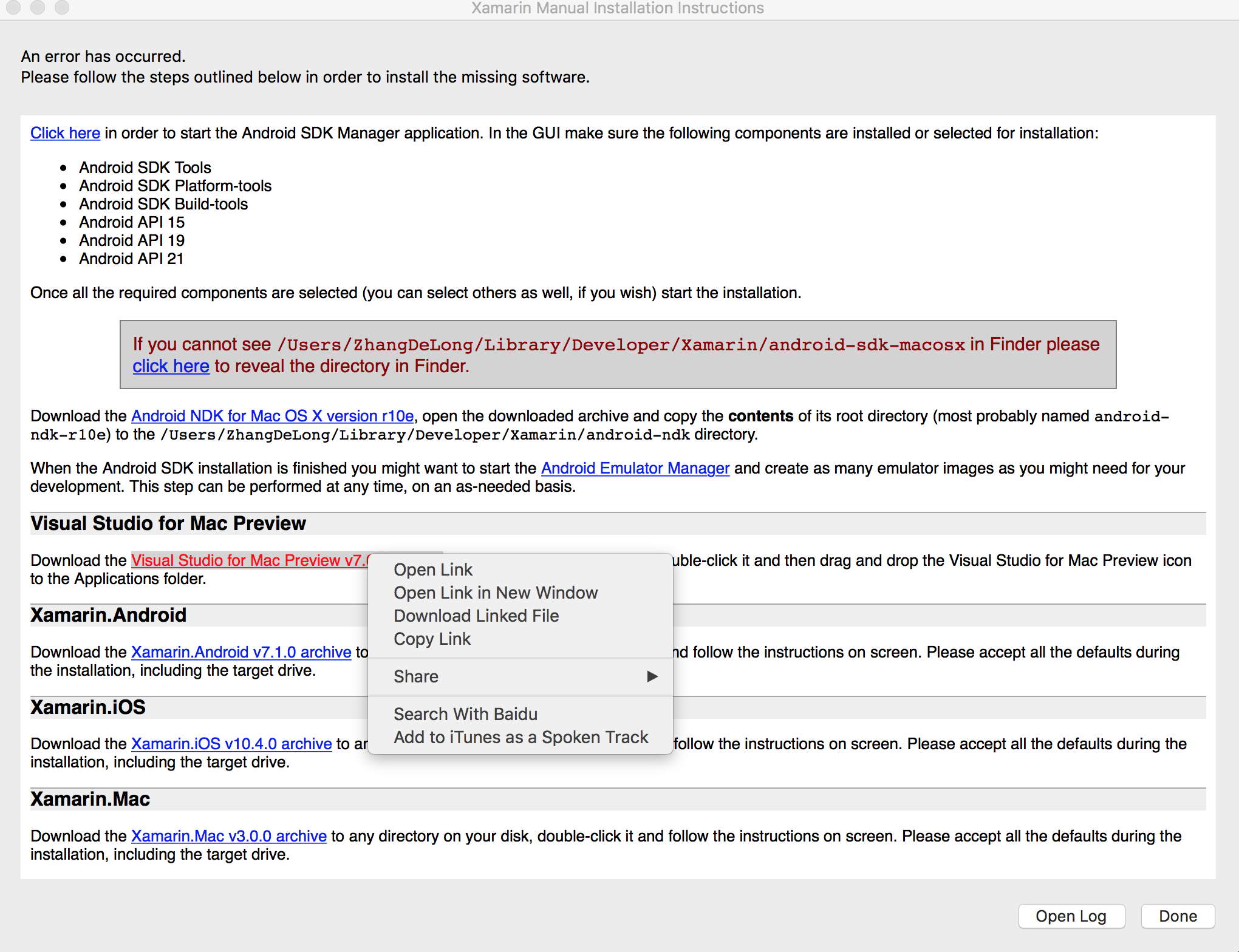Click the Done button
1239x952 pixels.
click(x=1178, y=916)
